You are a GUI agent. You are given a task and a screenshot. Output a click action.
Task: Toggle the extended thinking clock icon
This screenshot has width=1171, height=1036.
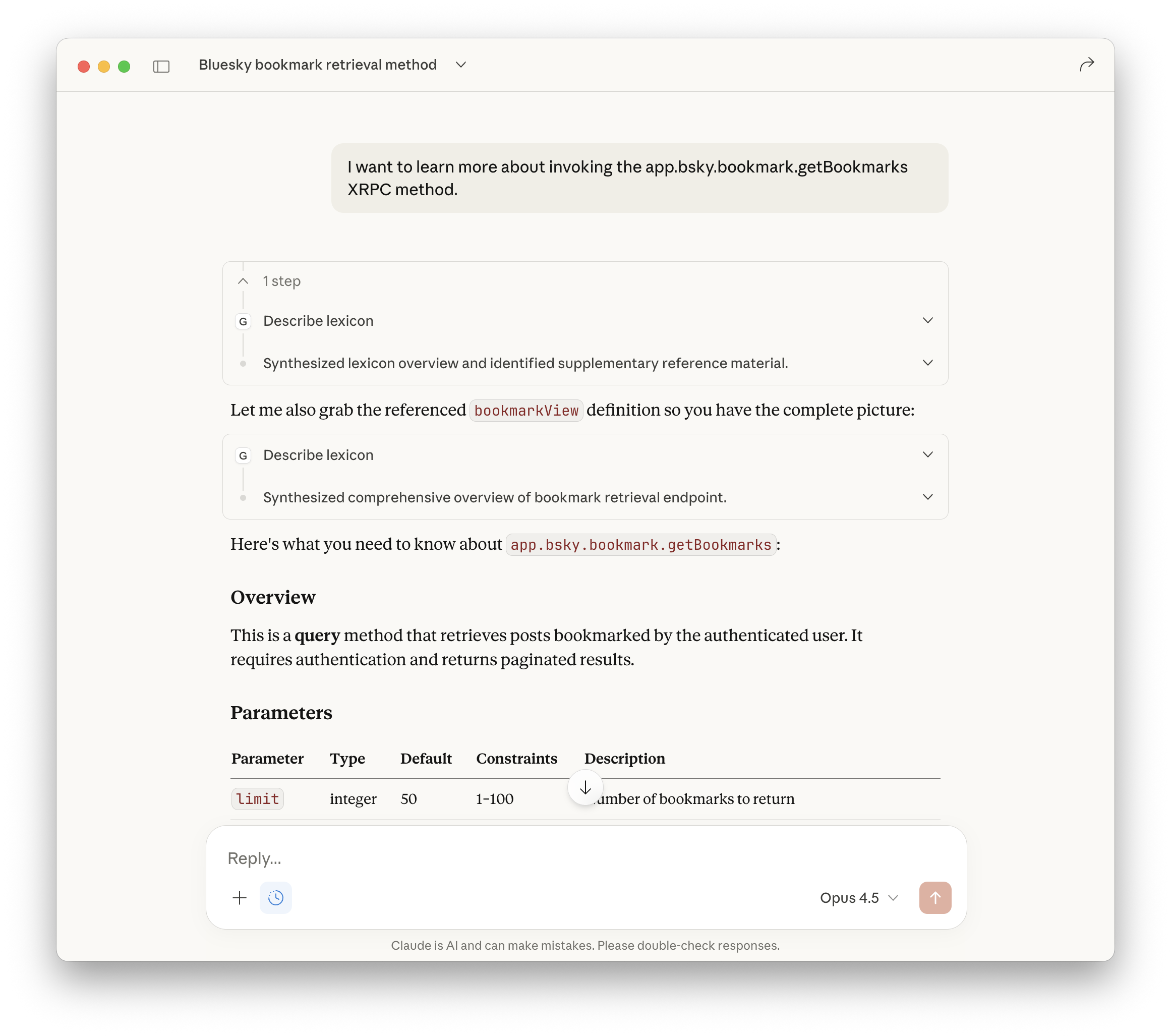coord(275,897)
